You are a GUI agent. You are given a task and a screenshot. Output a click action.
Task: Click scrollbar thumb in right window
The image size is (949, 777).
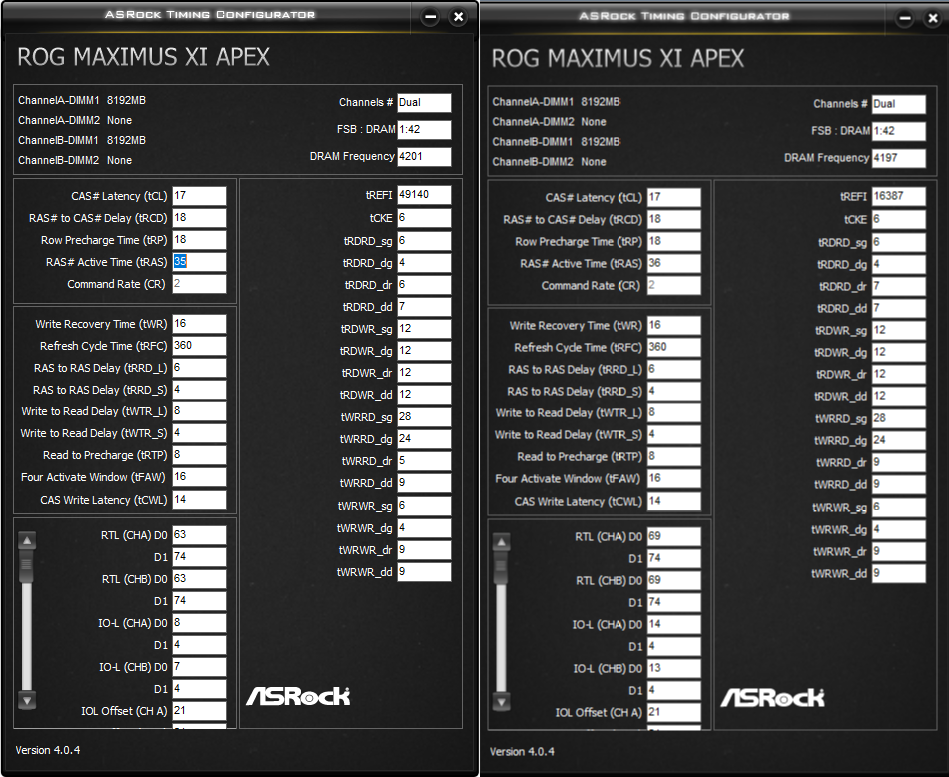click(501, 568)
